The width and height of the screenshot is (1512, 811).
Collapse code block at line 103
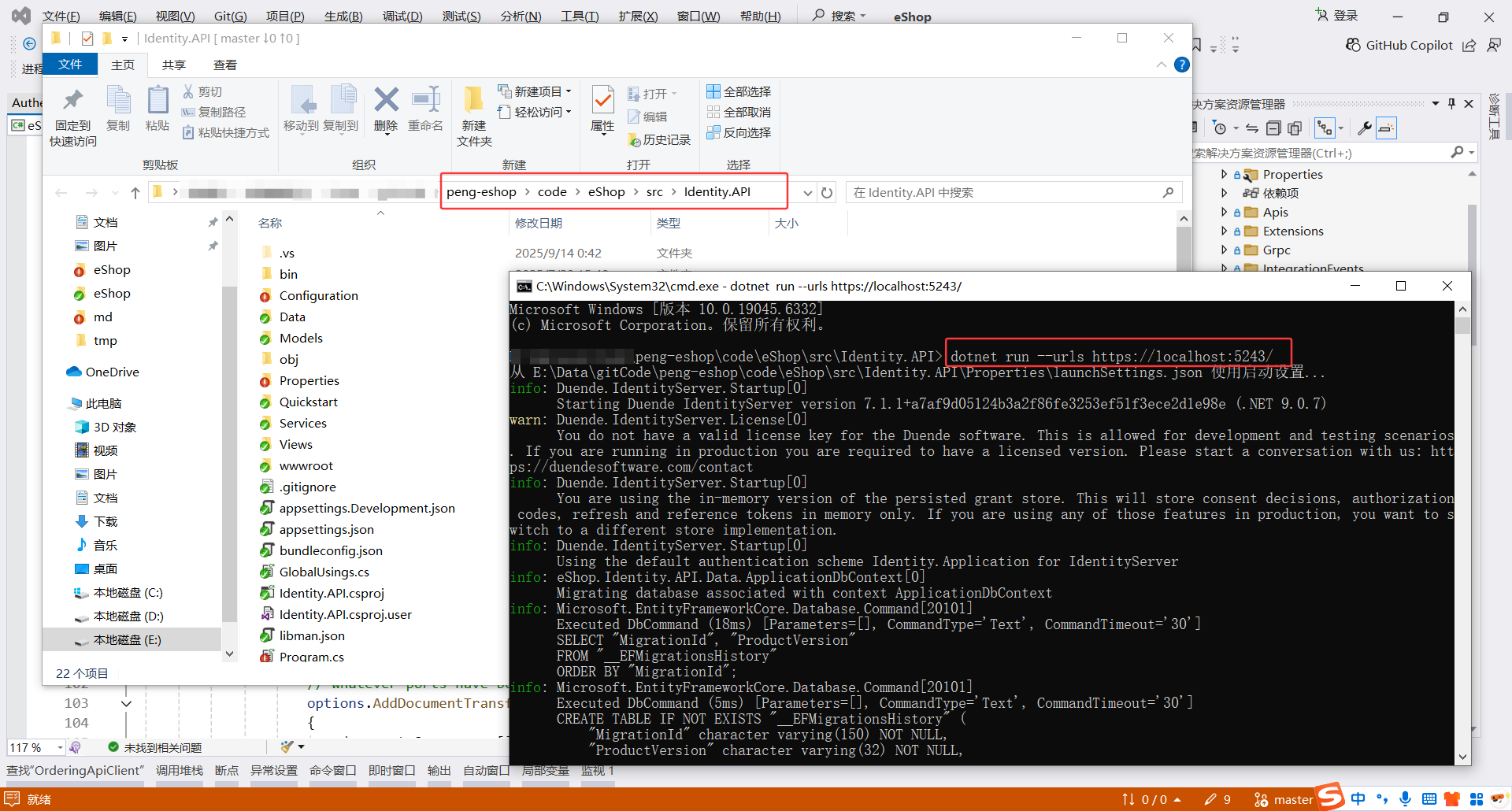126,703
